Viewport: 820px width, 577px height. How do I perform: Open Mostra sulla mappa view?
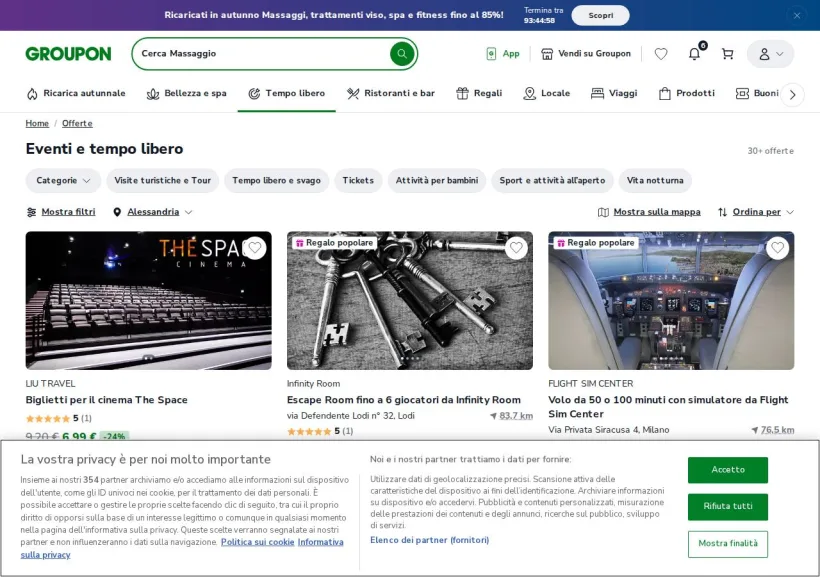(649, 212)
